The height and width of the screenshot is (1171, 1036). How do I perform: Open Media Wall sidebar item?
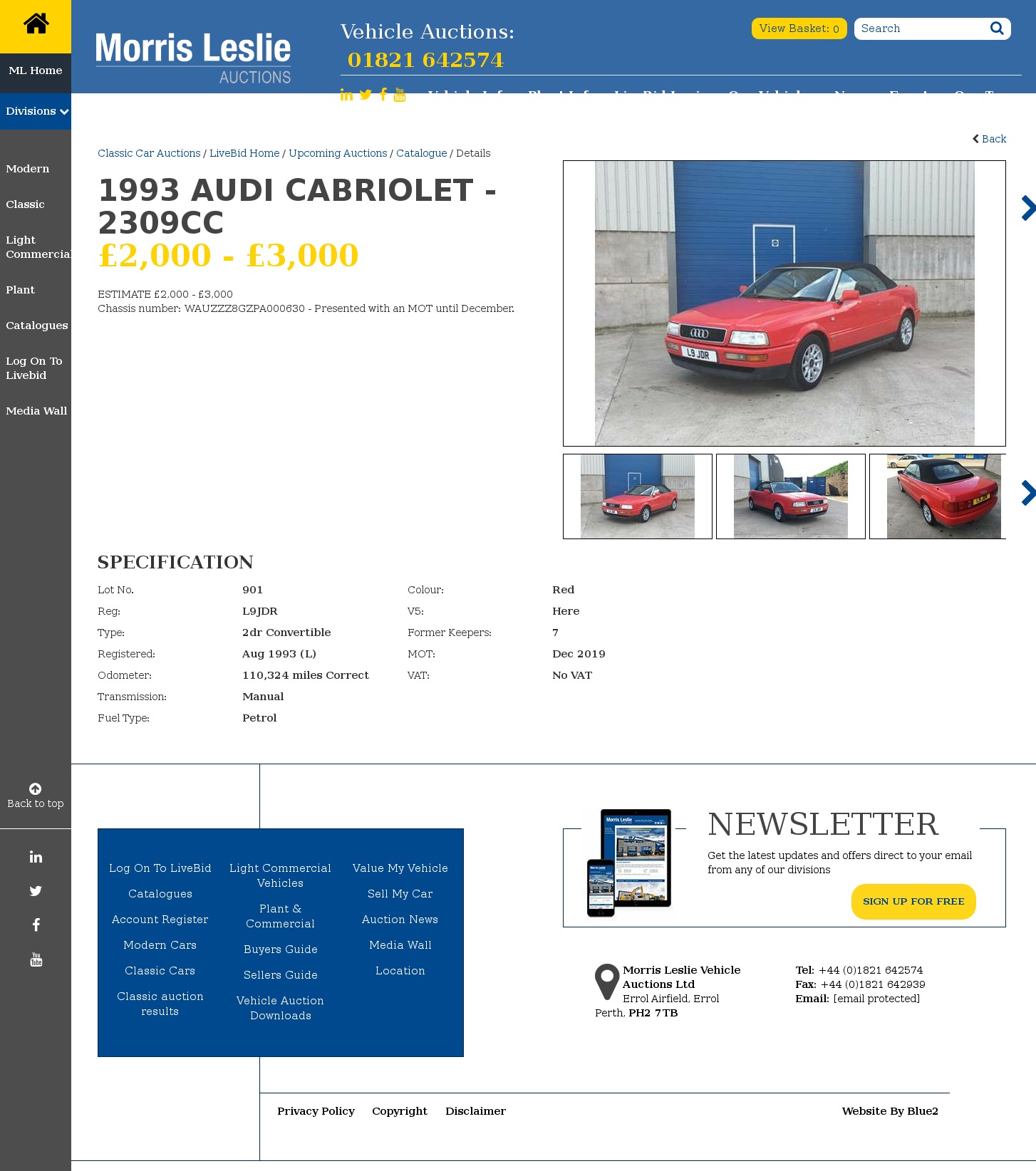tap(36, 411)
